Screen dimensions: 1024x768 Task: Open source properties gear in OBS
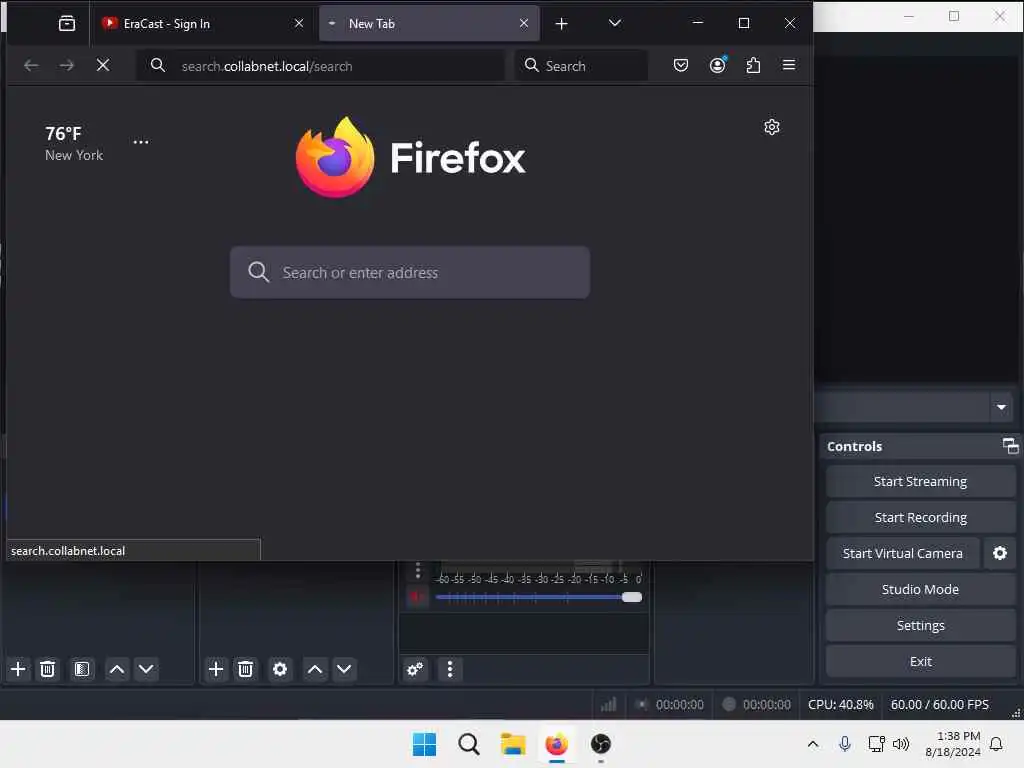(x=280, y=669)
